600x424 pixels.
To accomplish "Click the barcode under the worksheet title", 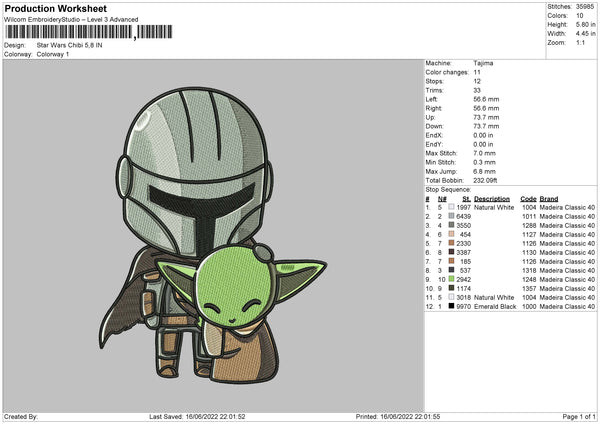I will 89,32.
